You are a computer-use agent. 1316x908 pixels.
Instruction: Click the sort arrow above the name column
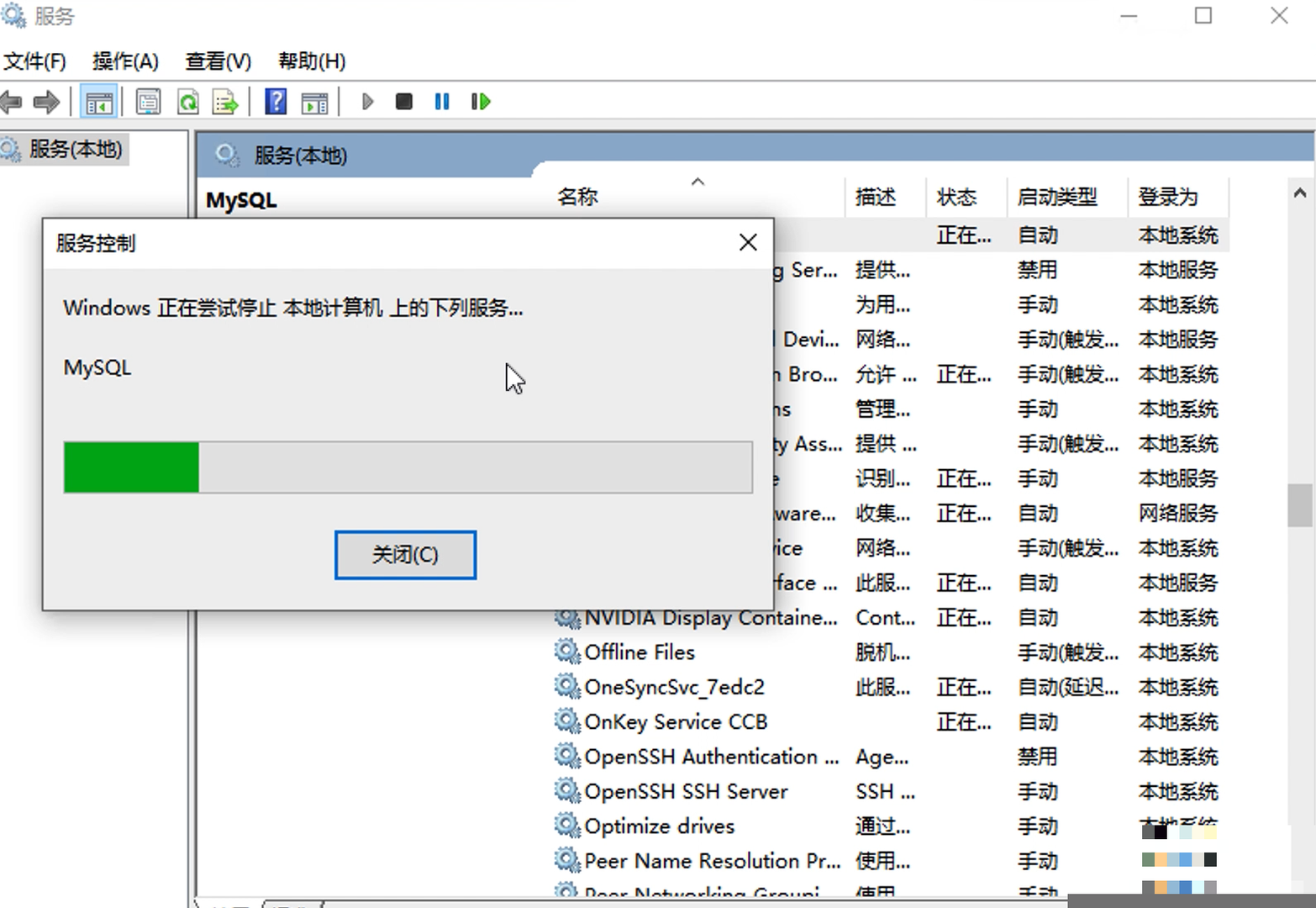pyautogui.click(x=697, y=182)
